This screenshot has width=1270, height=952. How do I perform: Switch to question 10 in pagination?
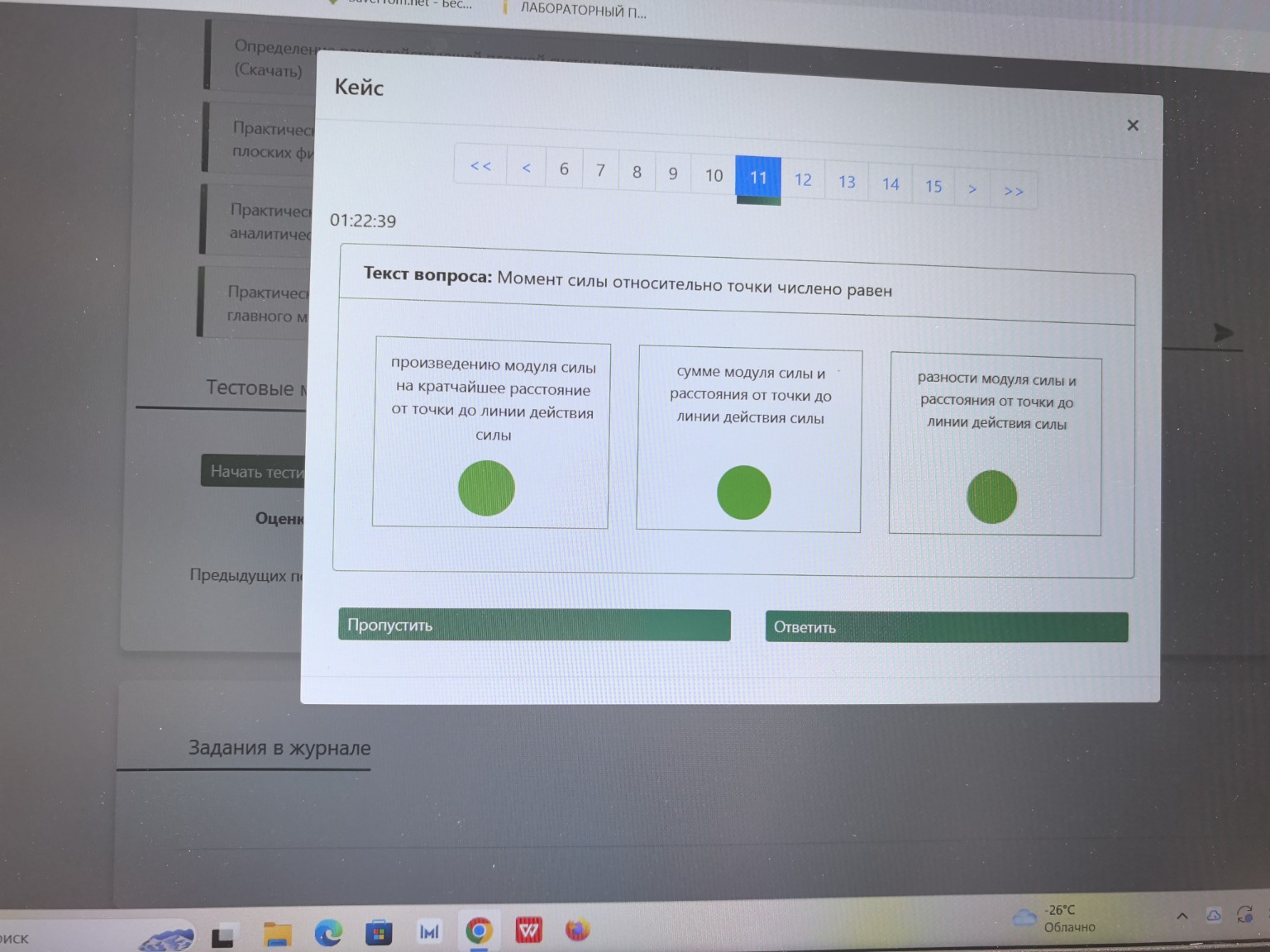pos(714,175)
